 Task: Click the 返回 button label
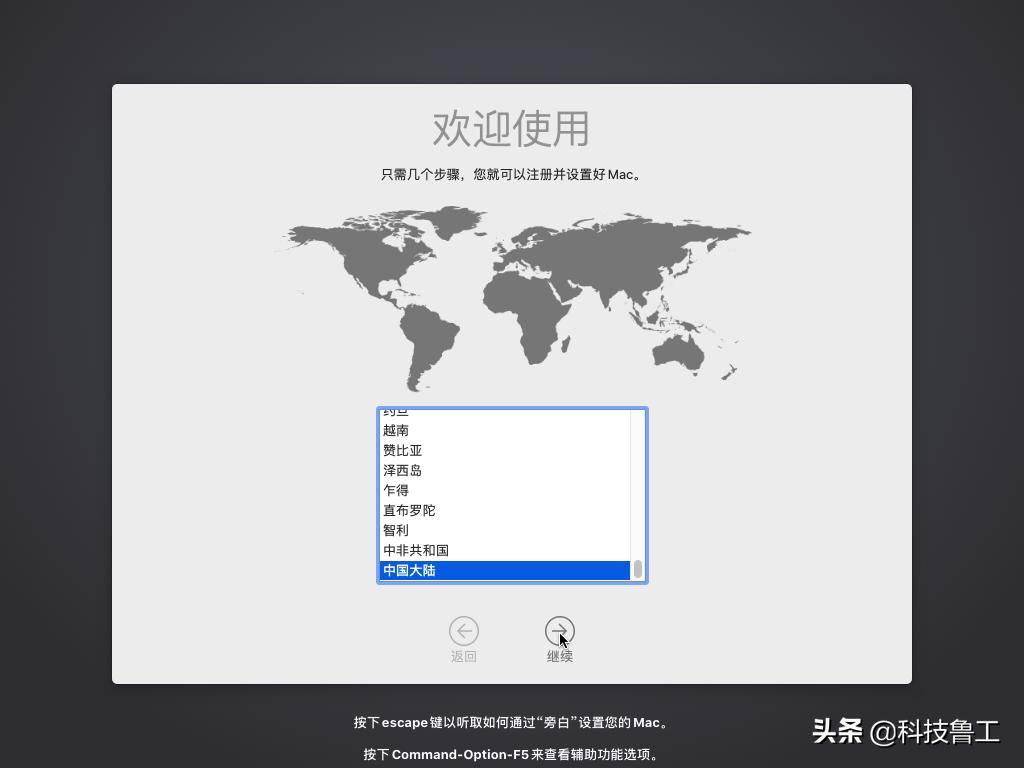464,656
